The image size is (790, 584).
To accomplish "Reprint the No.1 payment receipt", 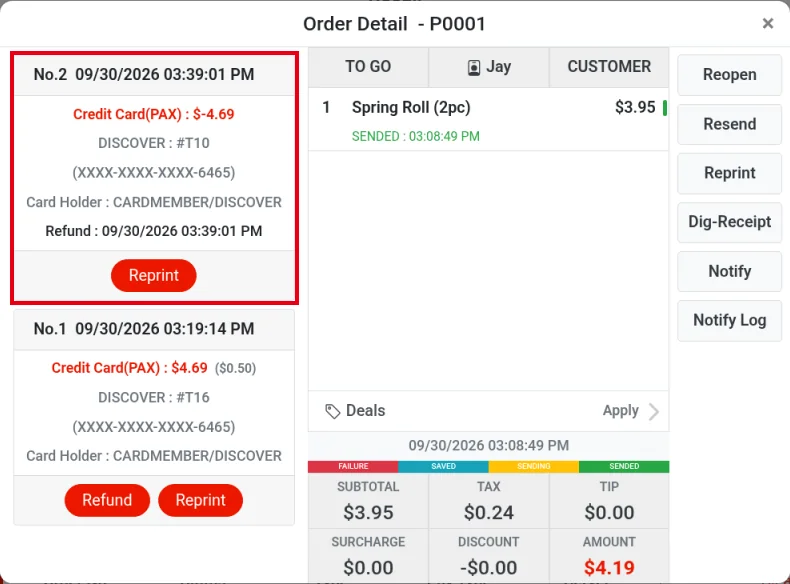I will click(201, 500).
